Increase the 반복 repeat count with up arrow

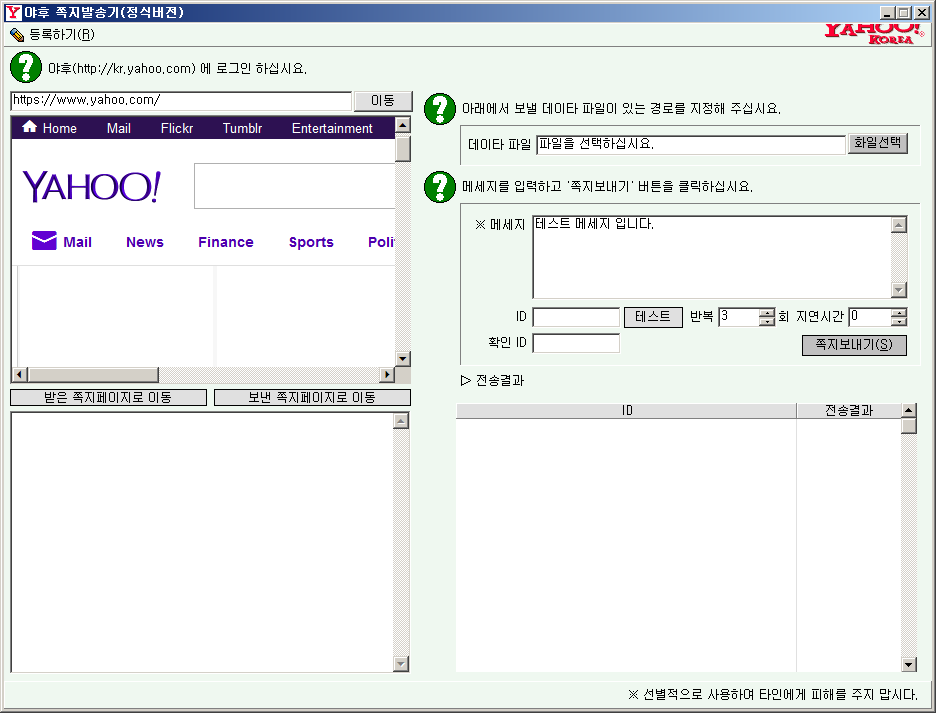coord(767,312)
